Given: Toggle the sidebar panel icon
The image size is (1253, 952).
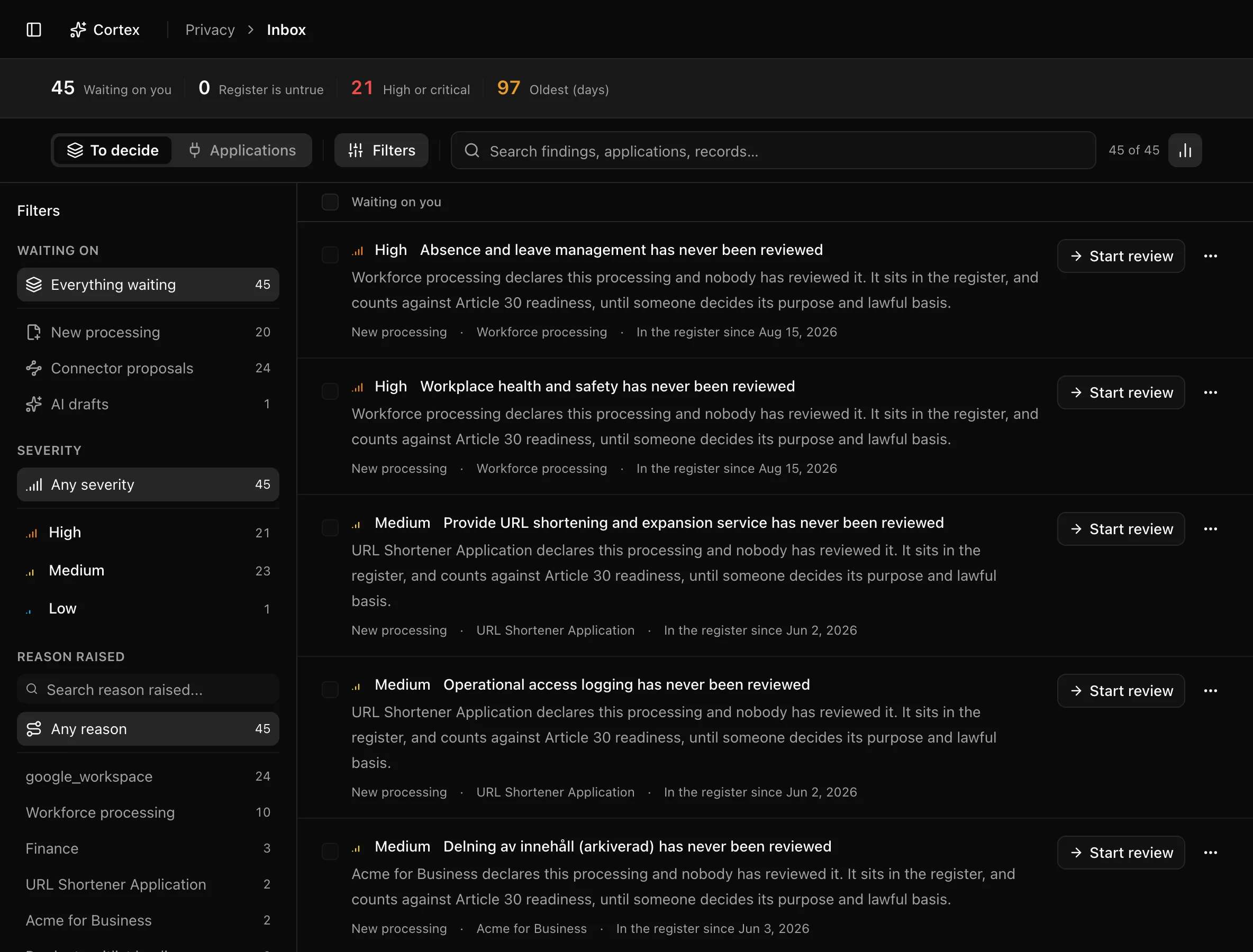Looking at the screenshot, I should 34,30.
